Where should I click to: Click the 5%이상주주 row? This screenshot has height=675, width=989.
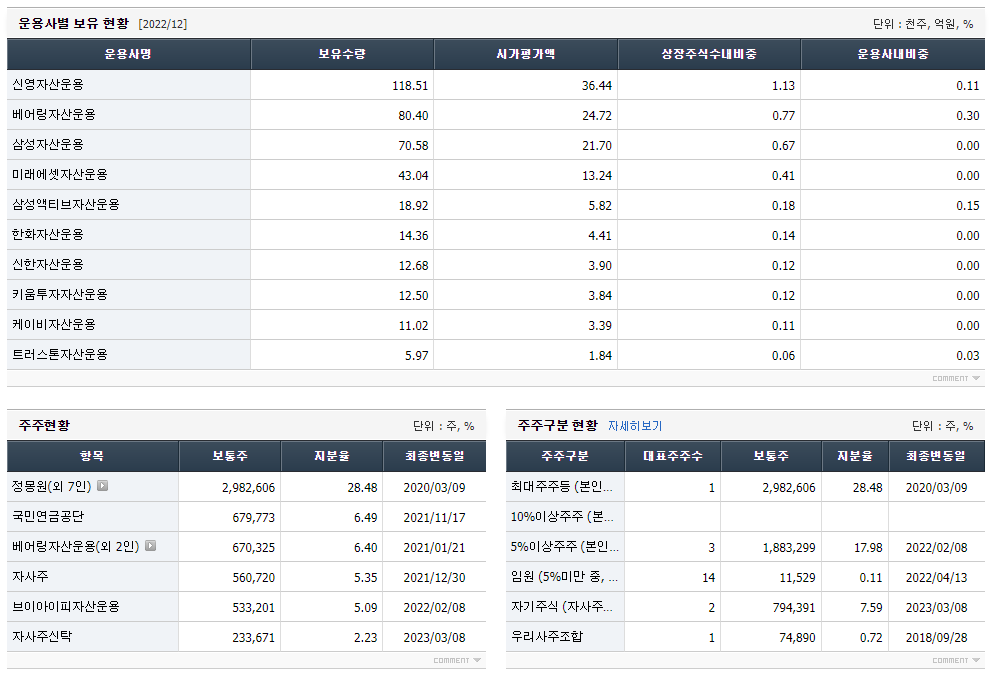click(746, 547)
